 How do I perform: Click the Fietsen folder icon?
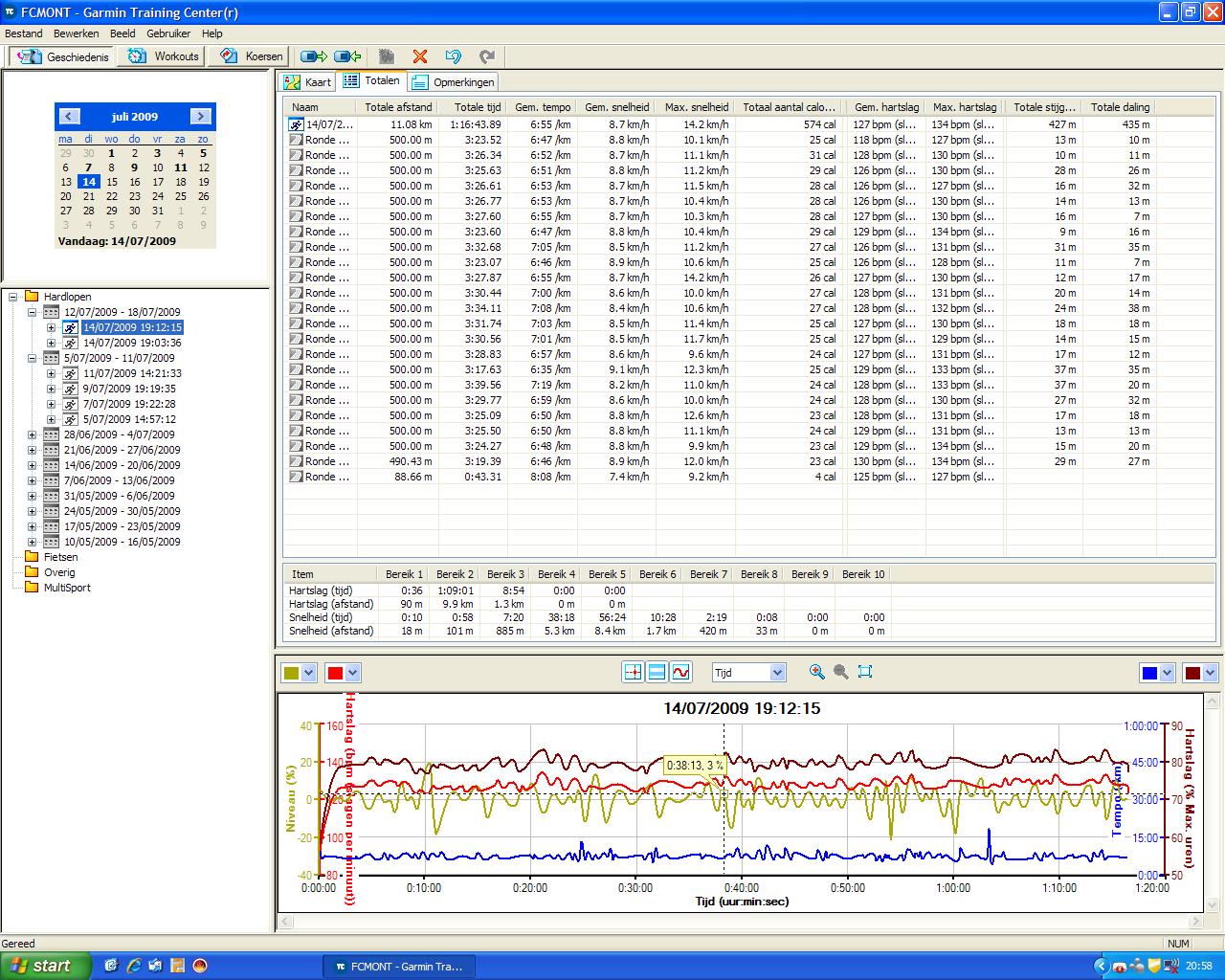click(x=32, y=557)
